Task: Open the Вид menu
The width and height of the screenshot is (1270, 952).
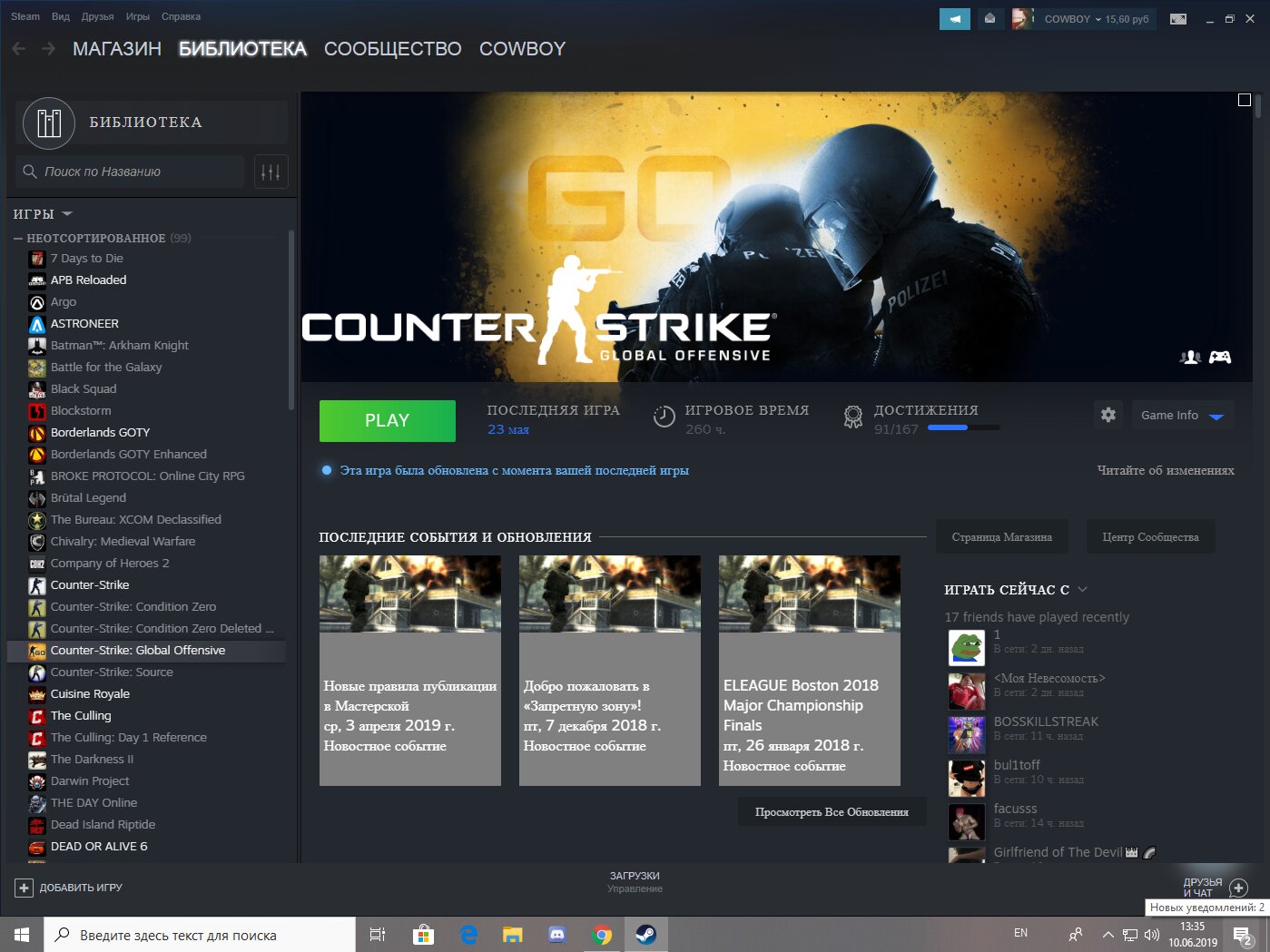Action: [x=61, y=16]
